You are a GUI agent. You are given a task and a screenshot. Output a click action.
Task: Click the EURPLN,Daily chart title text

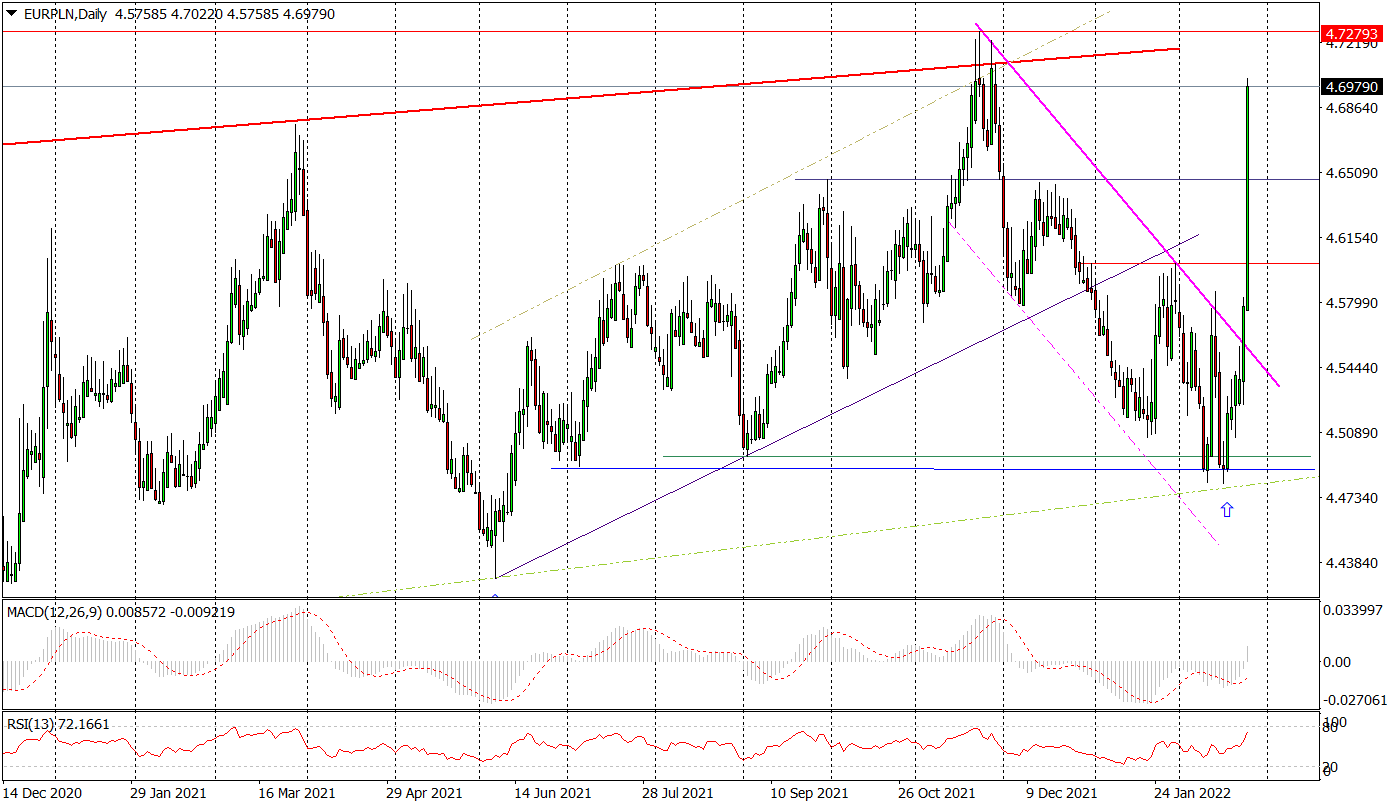[66, 12]
